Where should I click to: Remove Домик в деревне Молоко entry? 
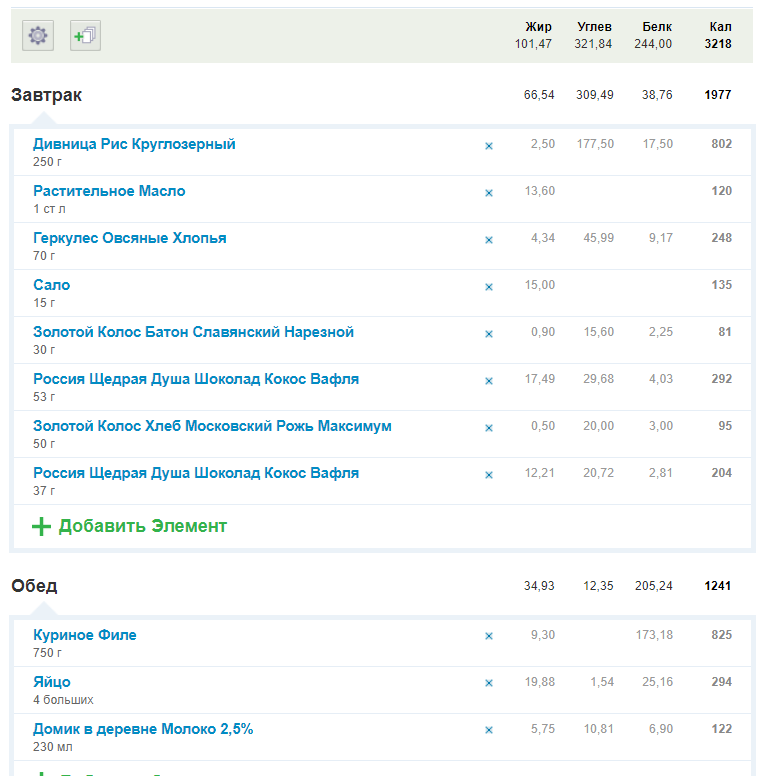click(x=489, y=730)
